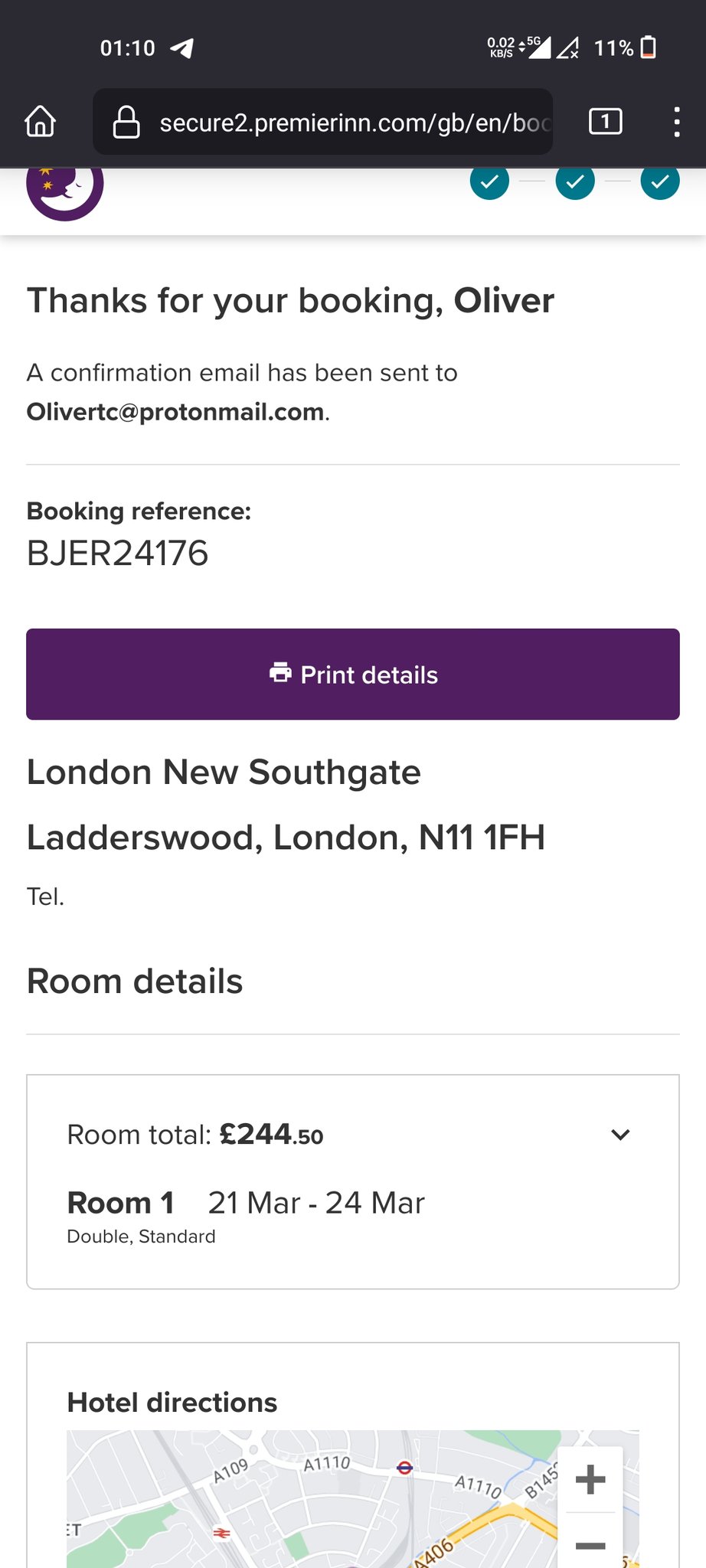This screenshot has height=1568, width=706.
Task: Open the browser tab switcher
Action: point(605,122)
